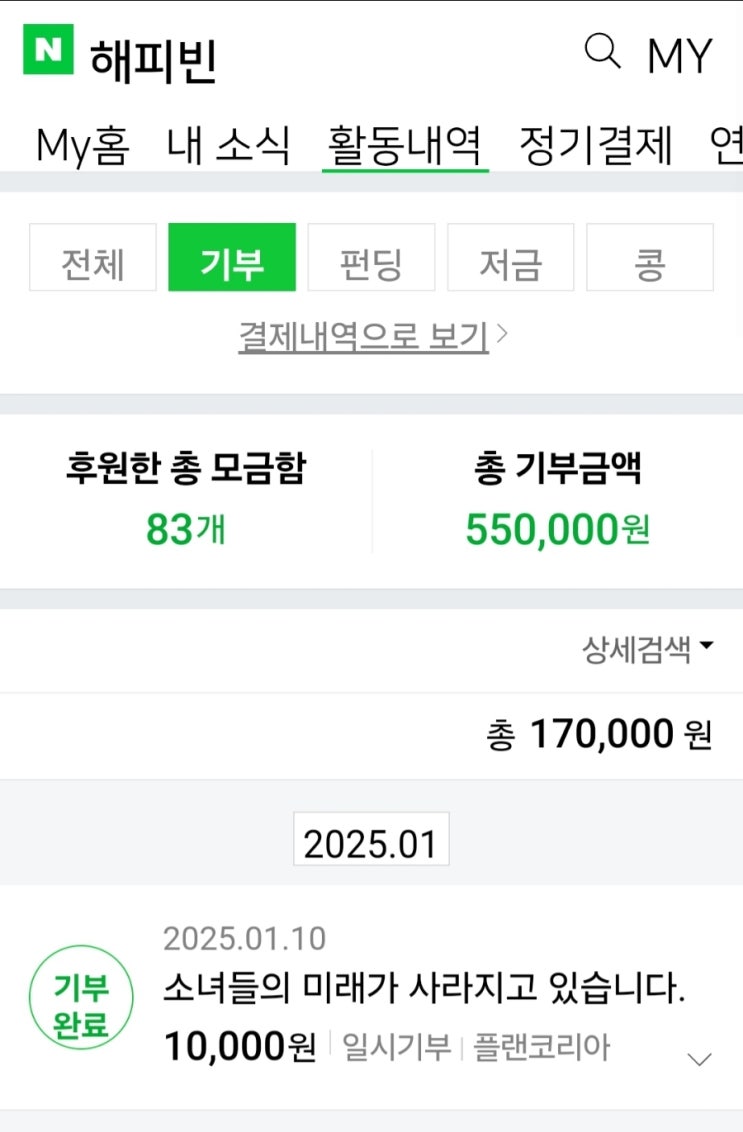Image resolution: width=743 pixels, height=1132 pixels.
Task: View the 83개 supported fundraisers count
Action: click(186, 530)
